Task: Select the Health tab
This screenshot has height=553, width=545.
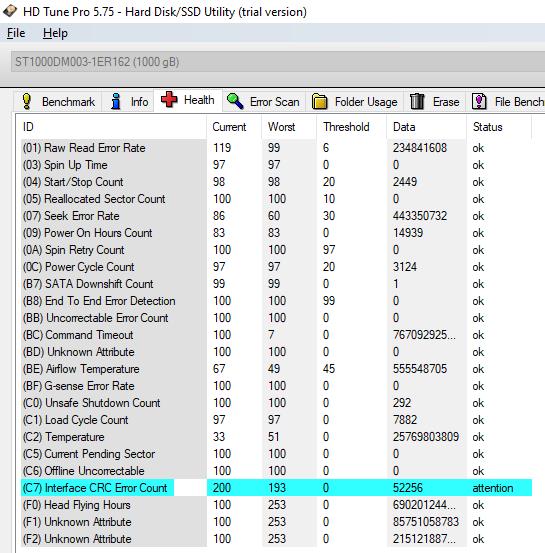Action: click(188, 100)
